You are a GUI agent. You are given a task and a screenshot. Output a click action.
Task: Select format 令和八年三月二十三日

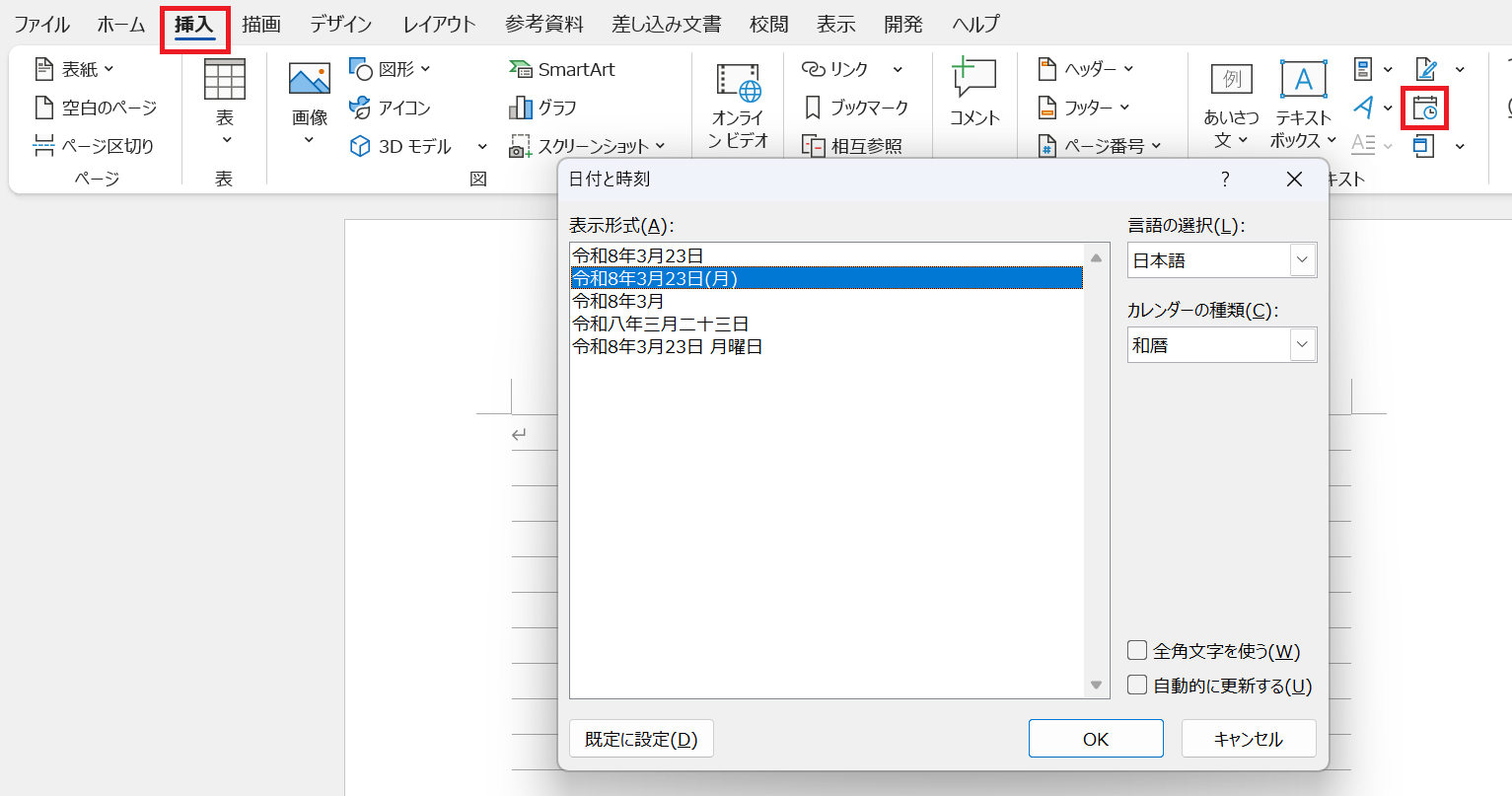pos(827,324)
